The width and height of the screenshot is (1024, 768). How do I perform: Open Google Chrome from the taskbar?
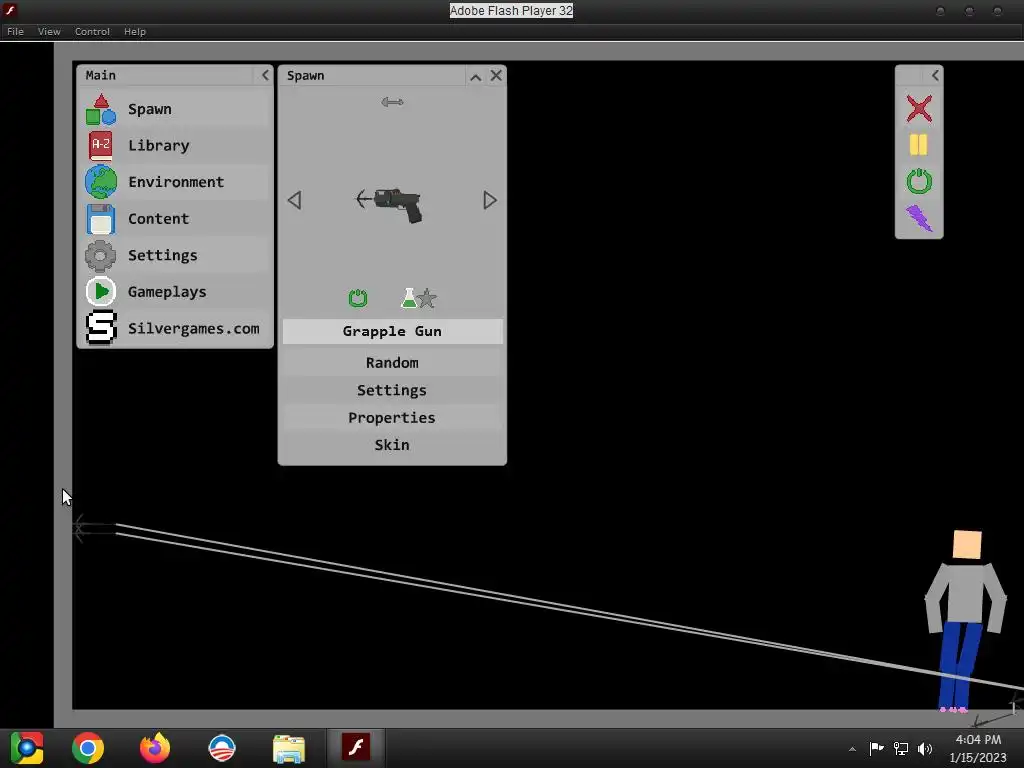click(88, 748)
